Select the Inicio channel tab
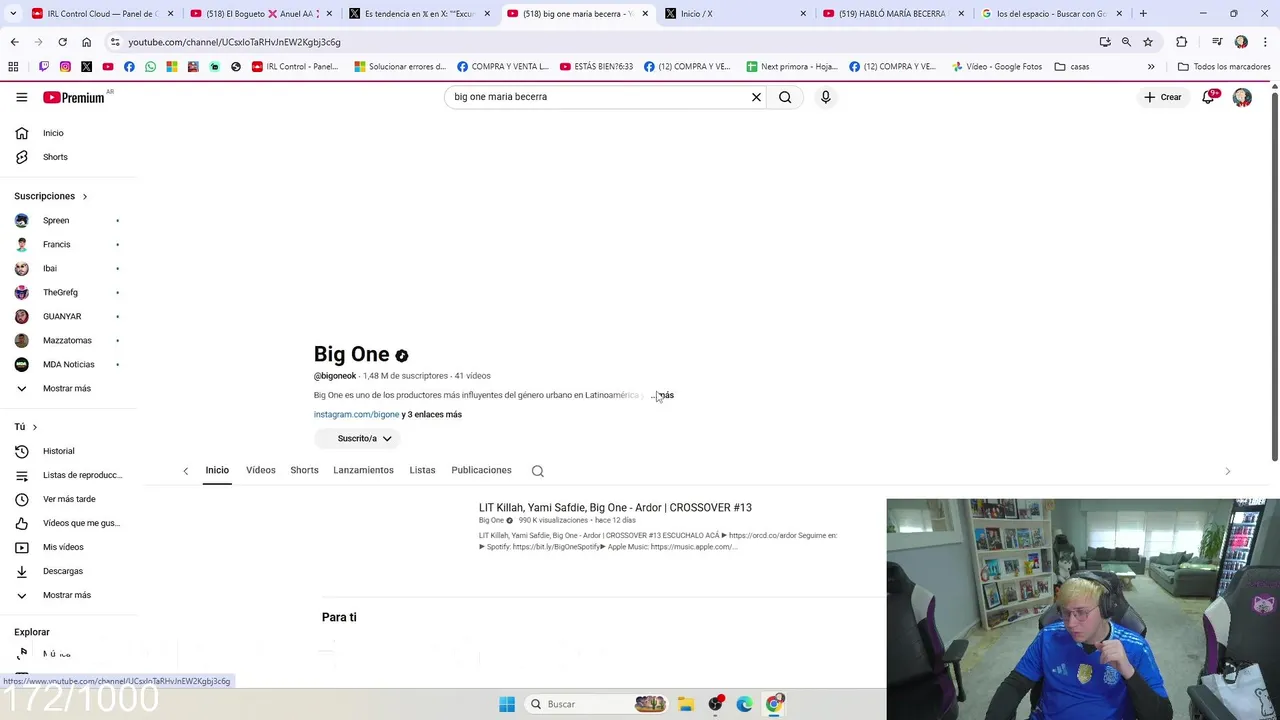 pos(217,470)
